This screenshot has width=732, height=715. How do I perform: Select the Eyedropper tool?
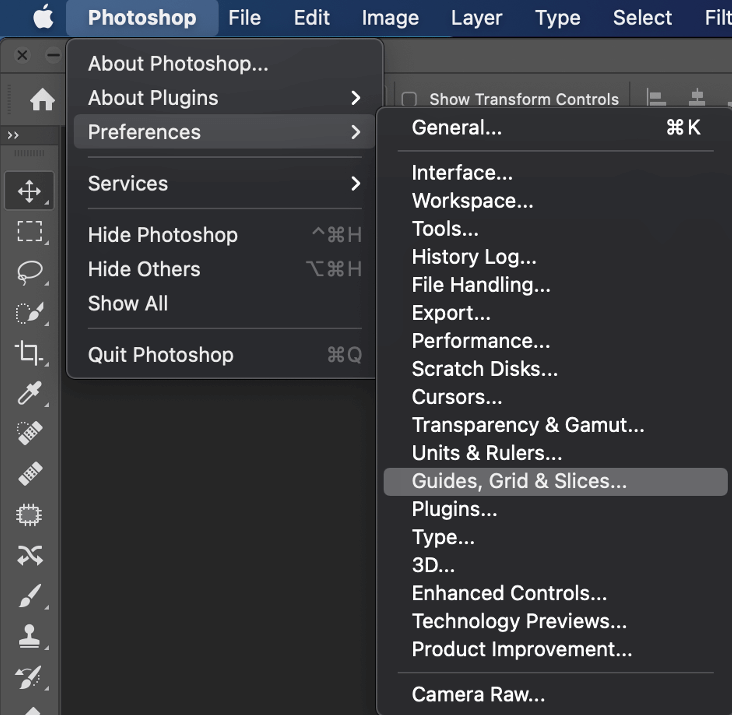pyautogui.click(x=29, y=393)
